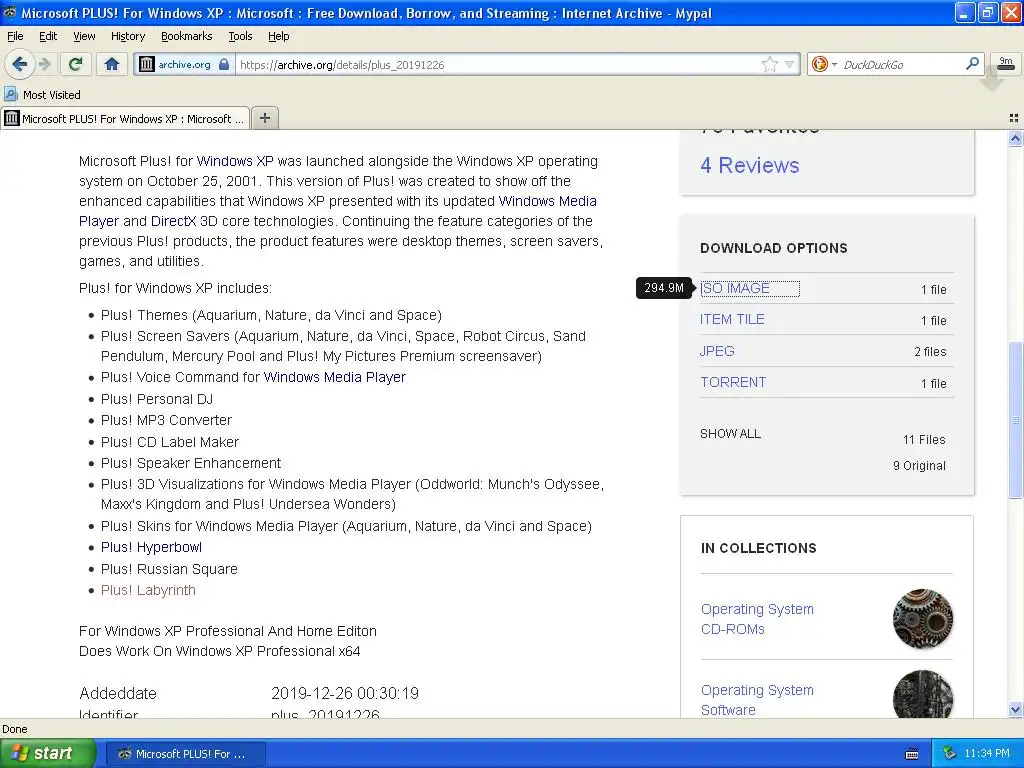
Task: Go to the browser Home page icon
Action: coord(112,64)
